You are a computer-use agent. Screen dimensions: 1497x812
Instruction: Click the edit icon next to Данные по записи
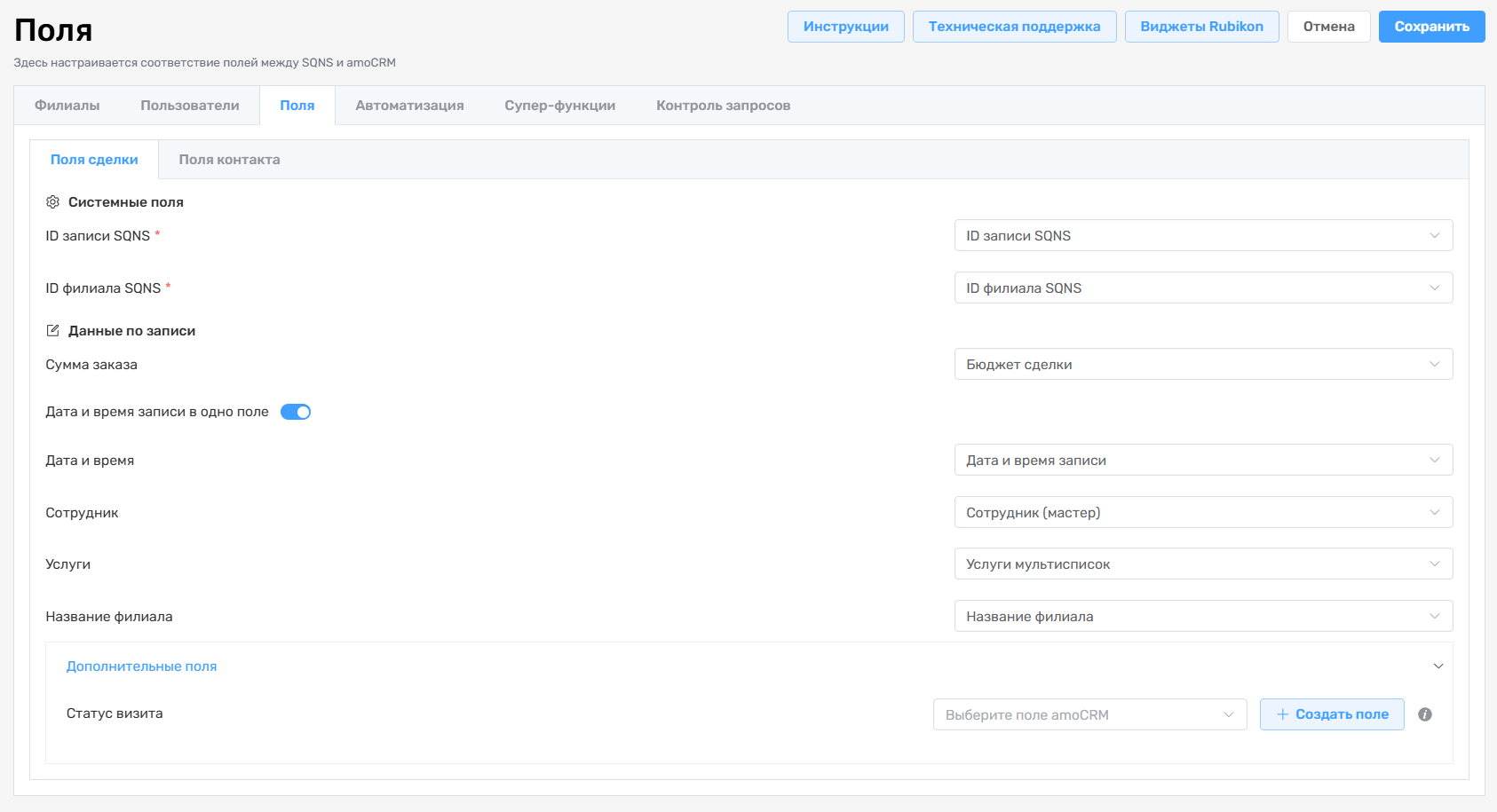(52, 330)
